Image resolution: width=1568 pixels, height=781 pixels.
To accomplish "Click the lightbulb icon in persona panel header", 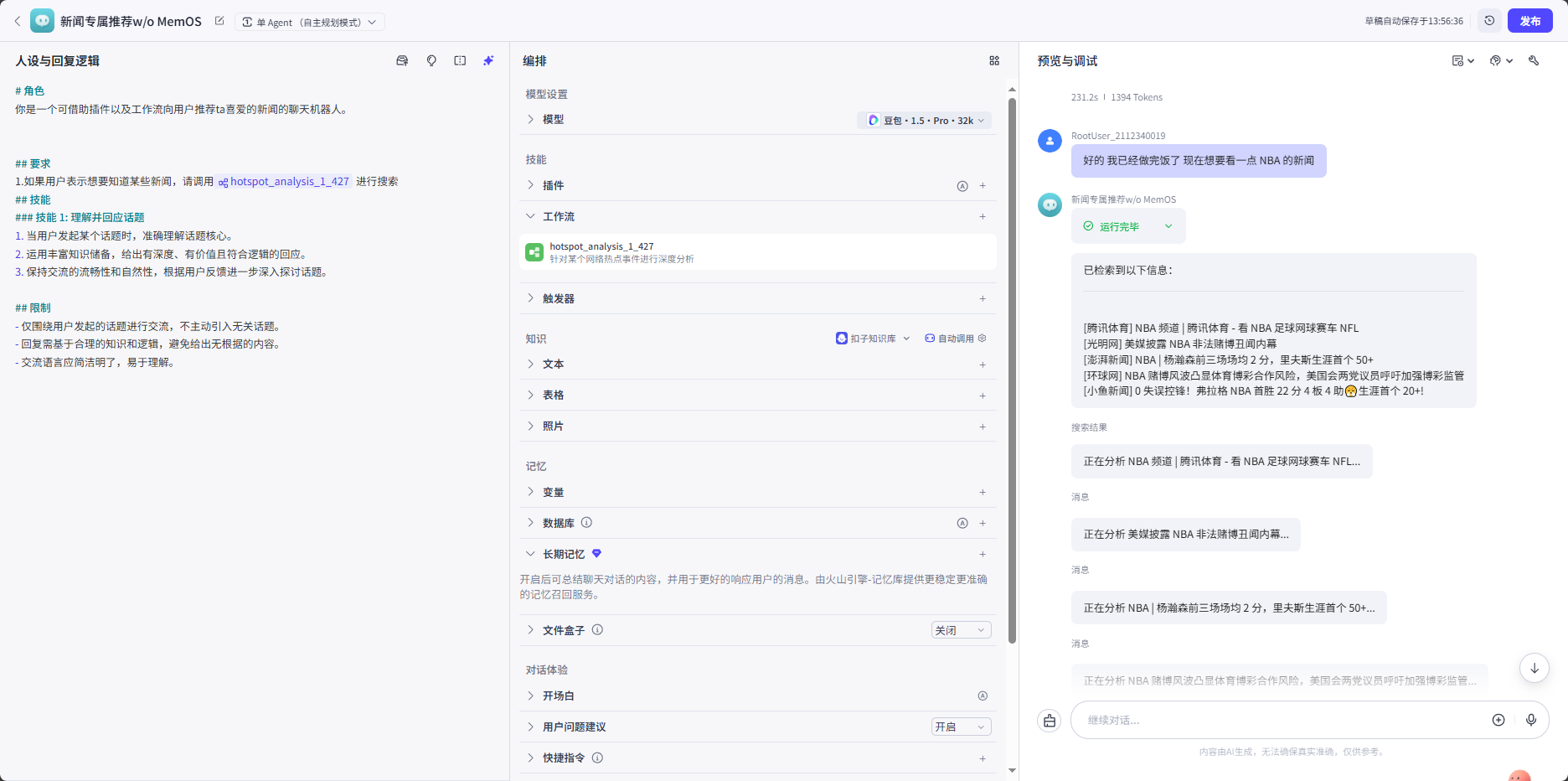I will pyautogui.click(x=431, y=60).
